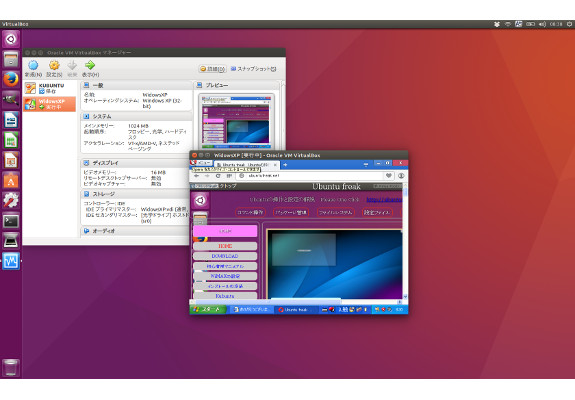This screenshot has width=575, height=400.
Task: Select the KUBUNTU virtual machine
Action: 49,88
